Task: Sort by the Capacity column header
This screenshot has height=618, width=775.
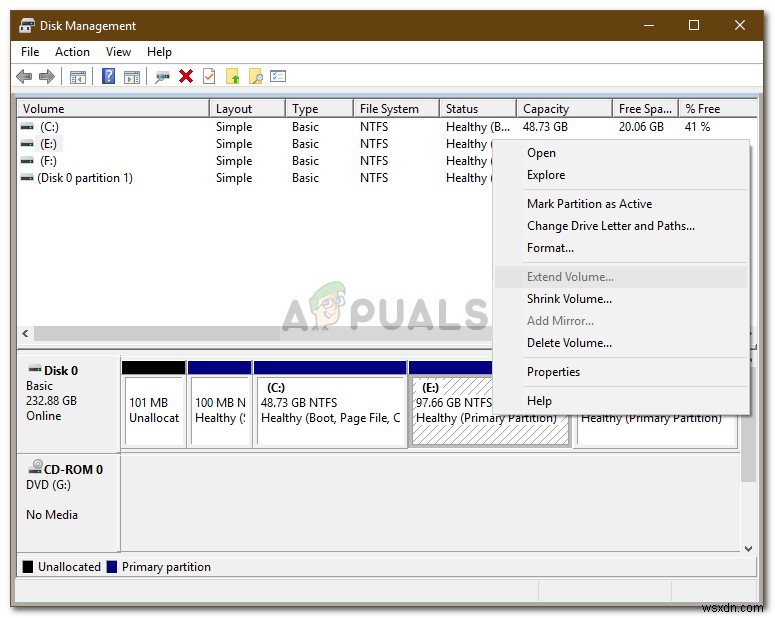Action: click(x=564, y=109)
